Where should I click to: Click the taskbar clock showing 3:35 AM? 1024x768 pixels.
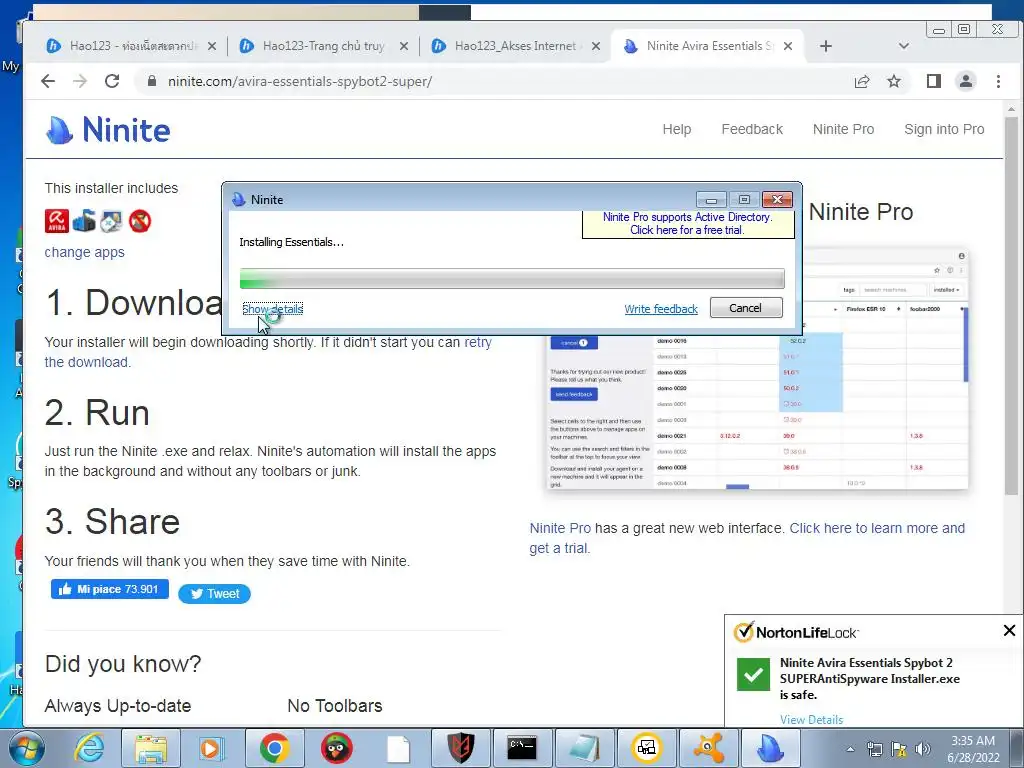pyautogui.click(x=973, y=749)
